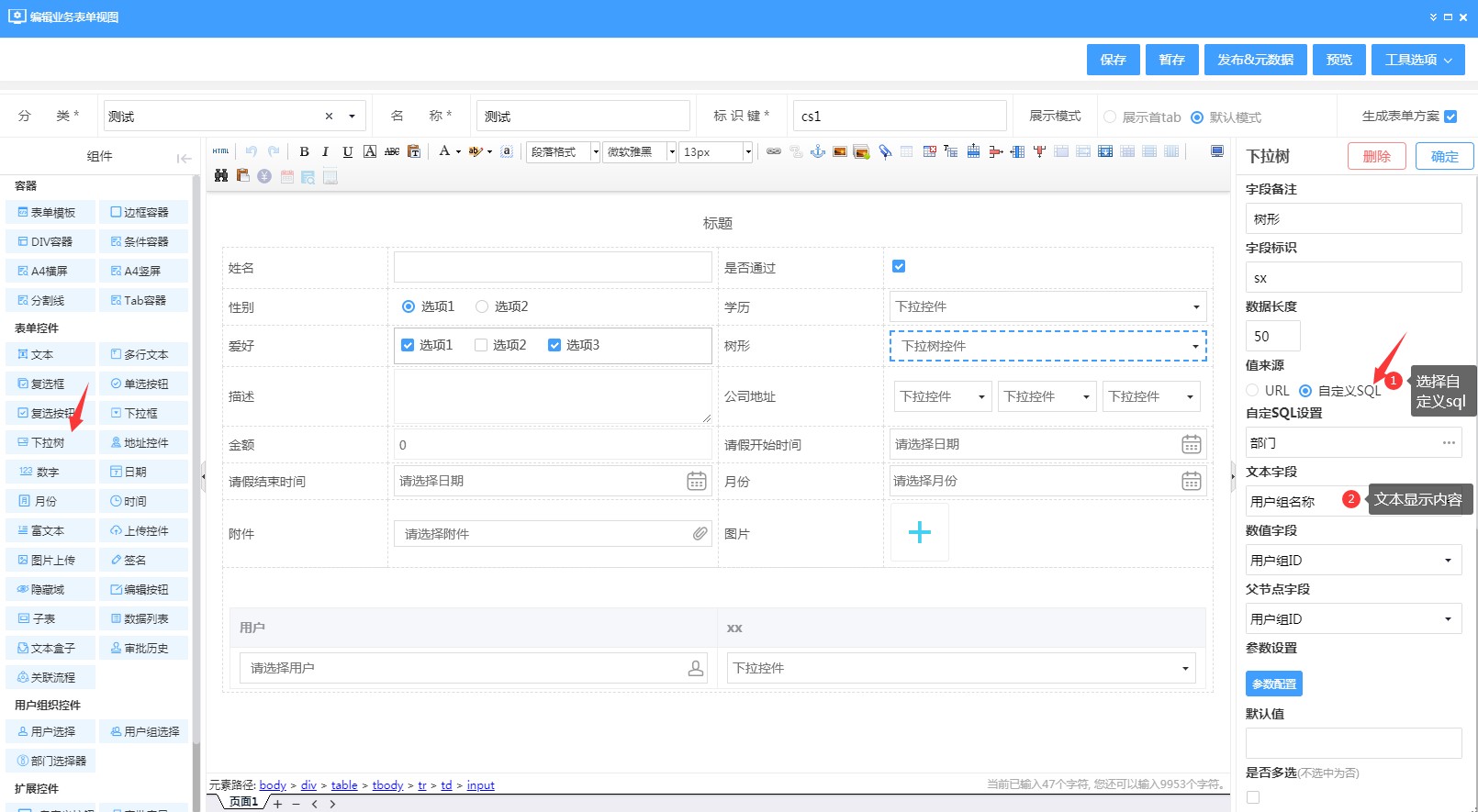Select 选项2 radio for 性别
Screen dimensions: 1478x812
482,306
